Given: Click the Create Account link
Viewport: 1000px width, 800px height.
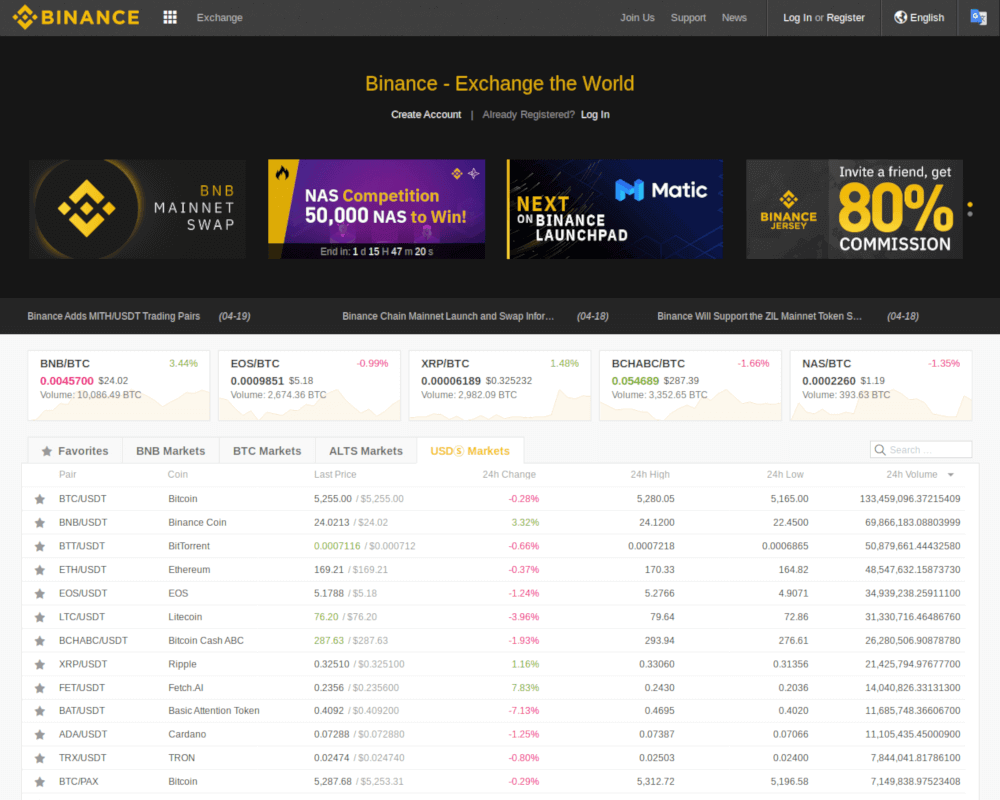Looking at the screenshot, I should coord(426,114).
